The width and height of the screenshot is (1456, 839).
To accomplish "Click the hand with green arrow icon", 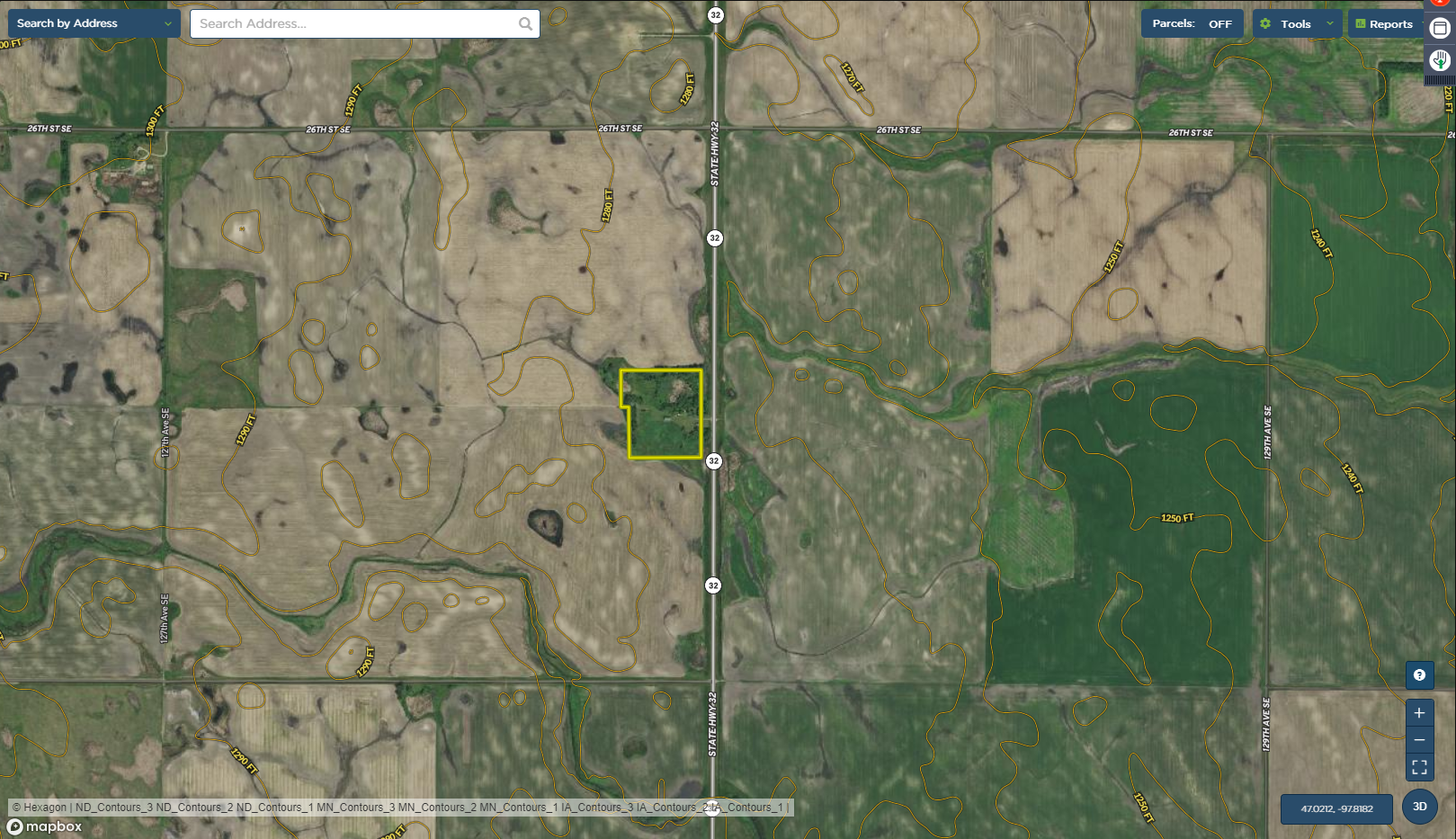I will tap(1440, 60).
